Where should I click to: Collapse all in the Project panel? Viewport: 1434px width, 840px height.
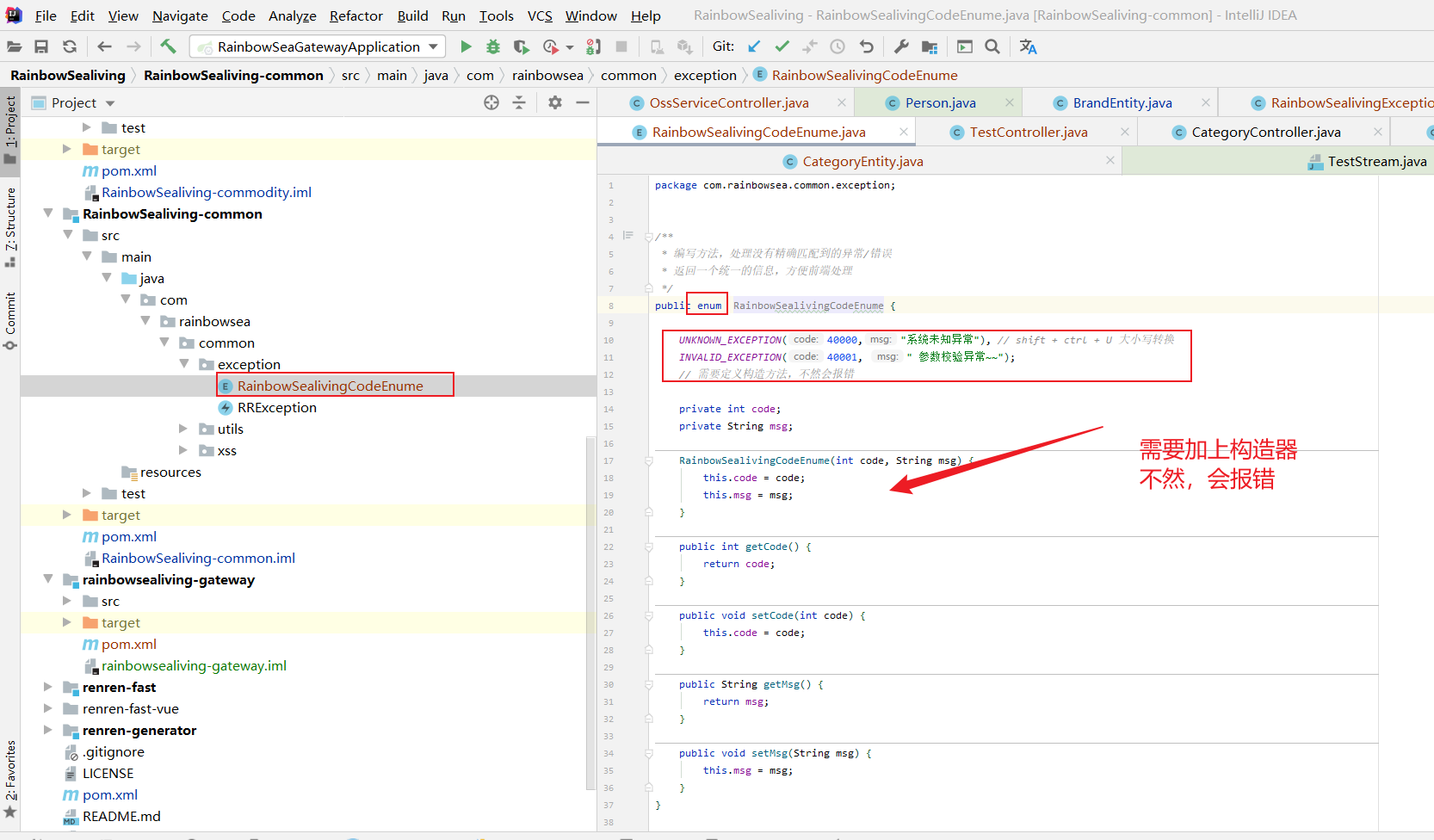519,102
